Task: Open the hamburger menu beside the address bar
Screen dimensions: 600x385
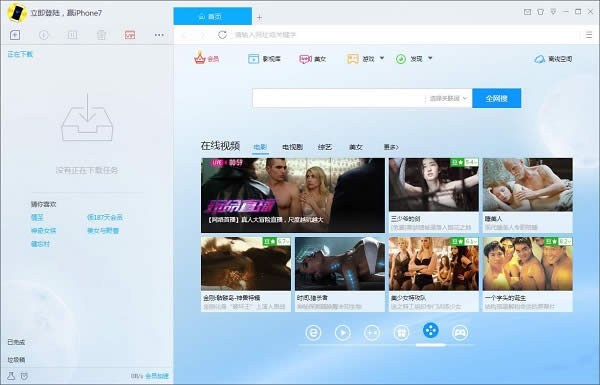Action: 589,35
